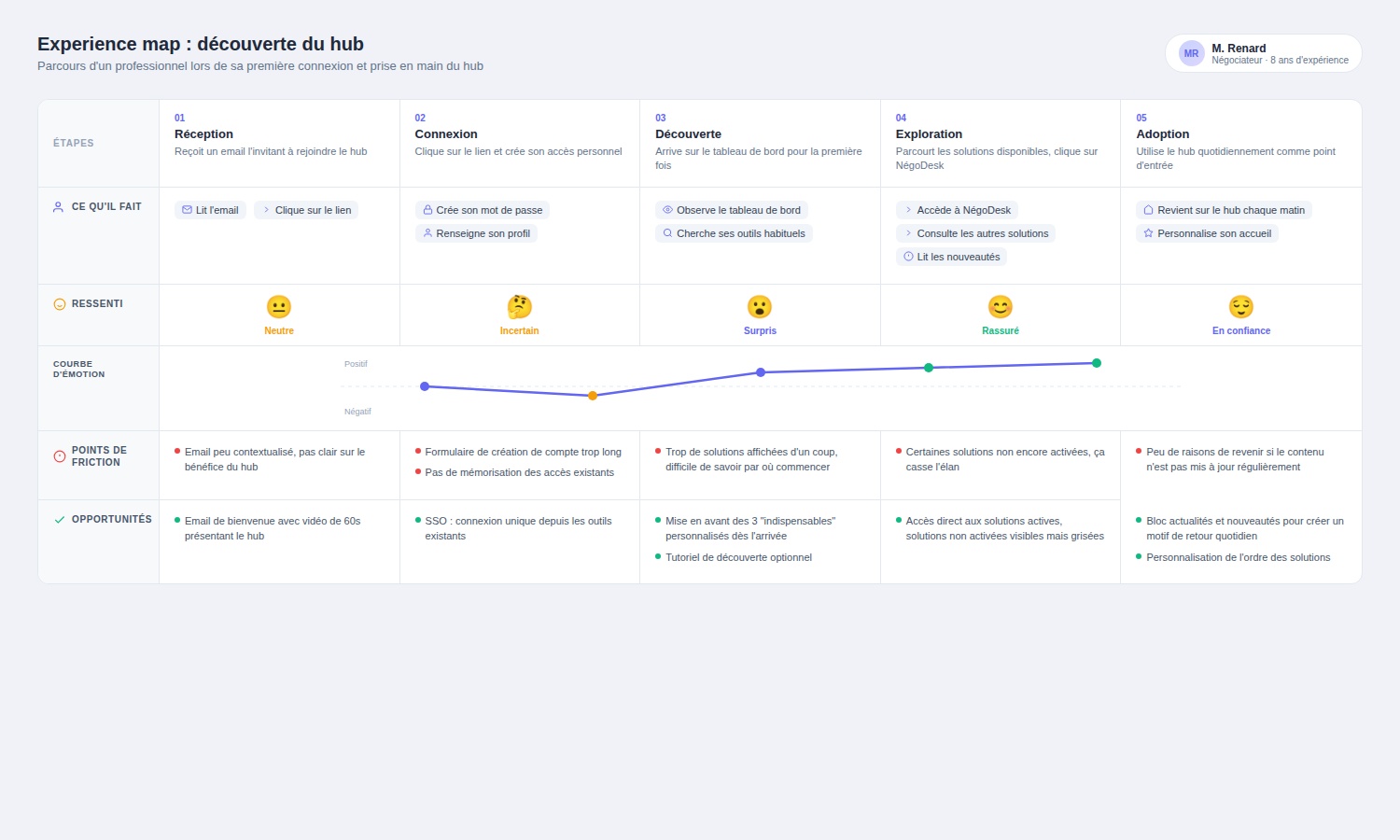Image resolution: width=1400 pixels, height=840 pixels.
Task: Click the 05 Adoption stage header
Action: [x=1241, y=143]
